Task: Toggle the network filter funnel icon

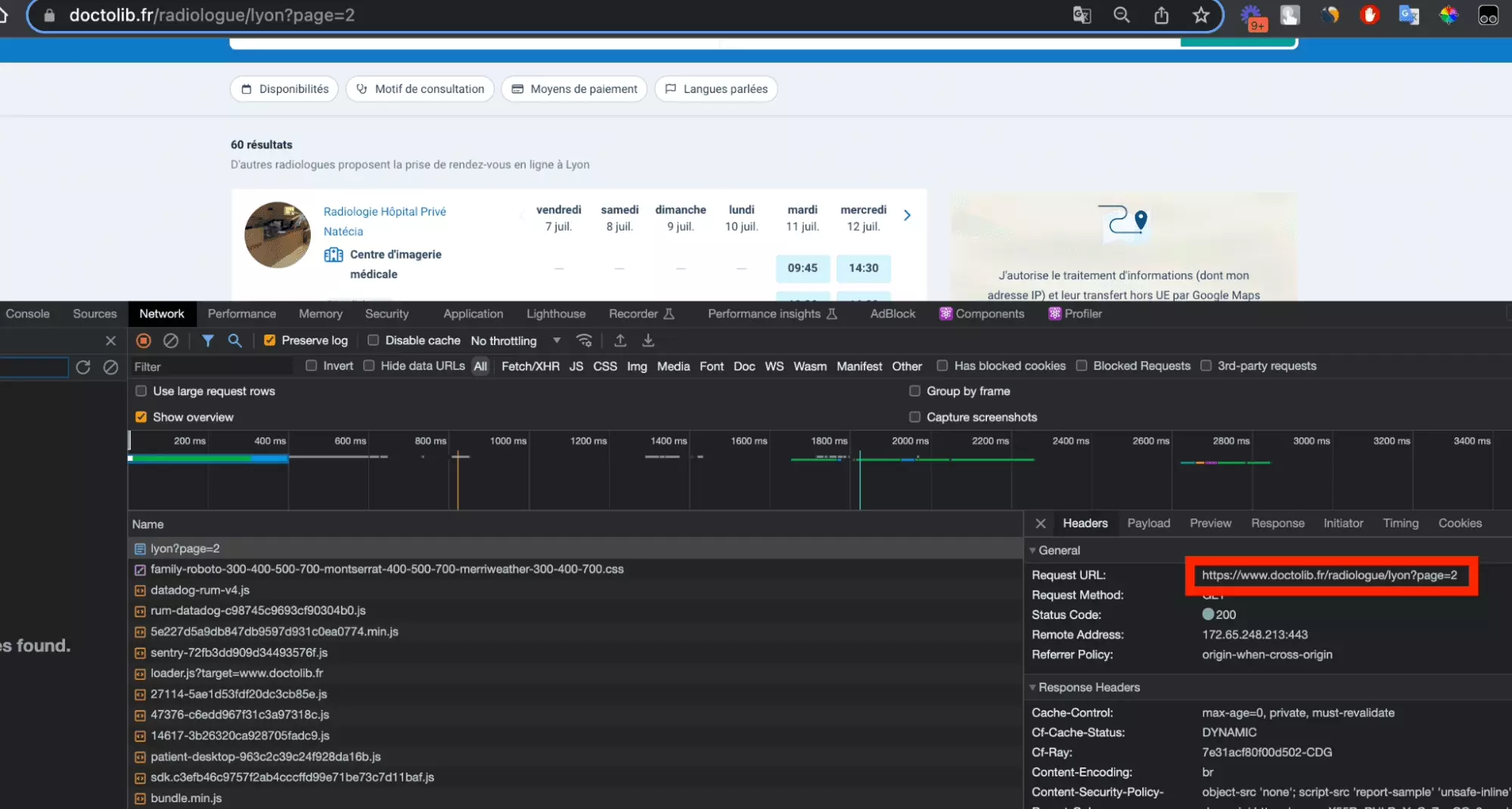Action: [x=207, y=341]
